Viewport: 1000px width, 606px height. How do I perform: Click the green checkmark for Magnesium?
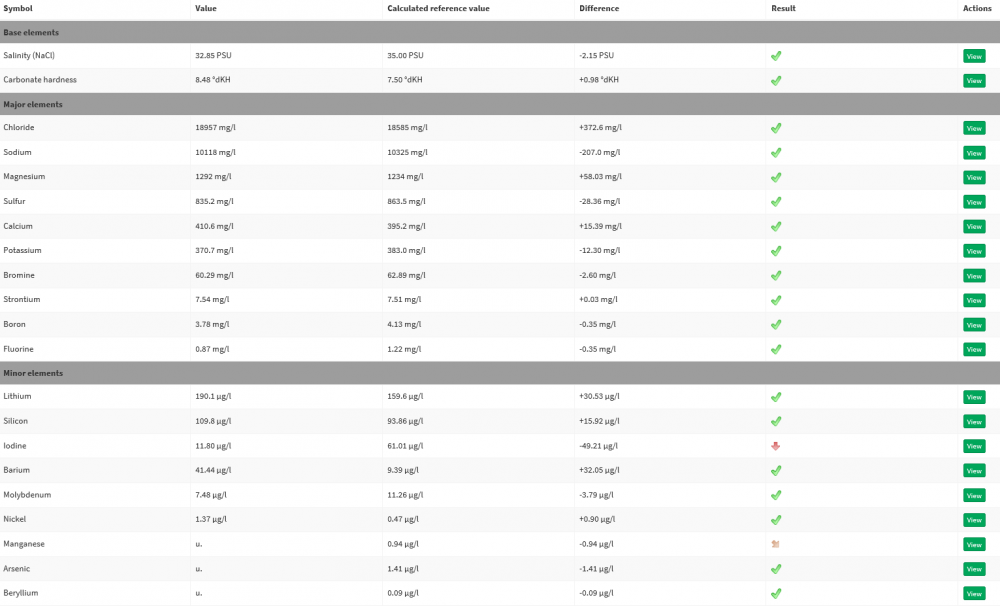(776, 177)
